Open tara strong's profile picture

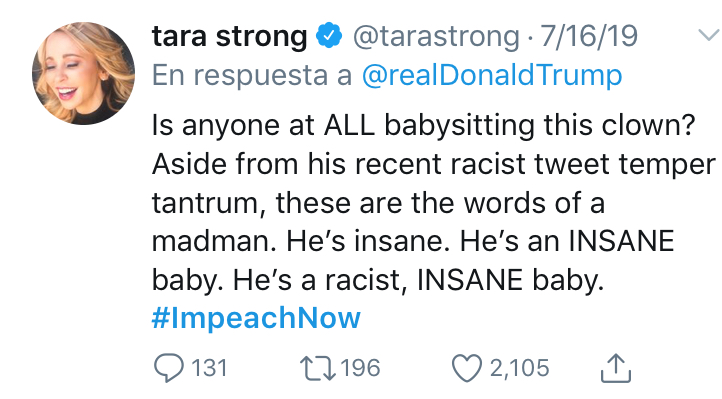coord(83,73)
